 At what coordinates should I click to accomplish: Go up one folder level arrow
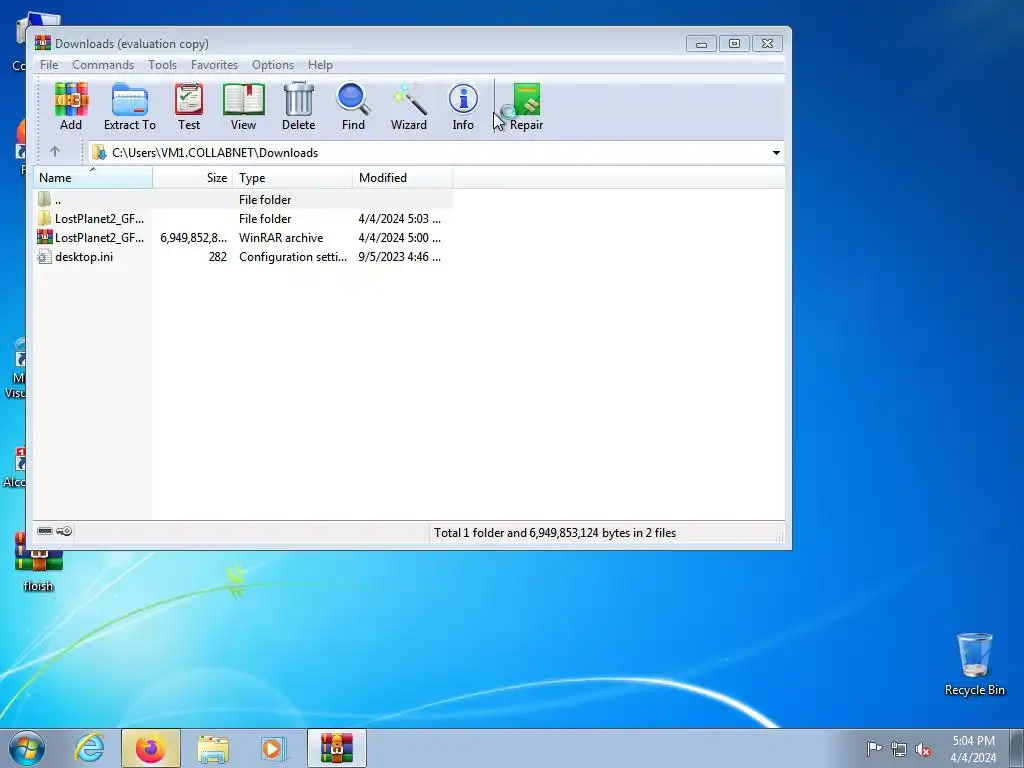[55, 152]
